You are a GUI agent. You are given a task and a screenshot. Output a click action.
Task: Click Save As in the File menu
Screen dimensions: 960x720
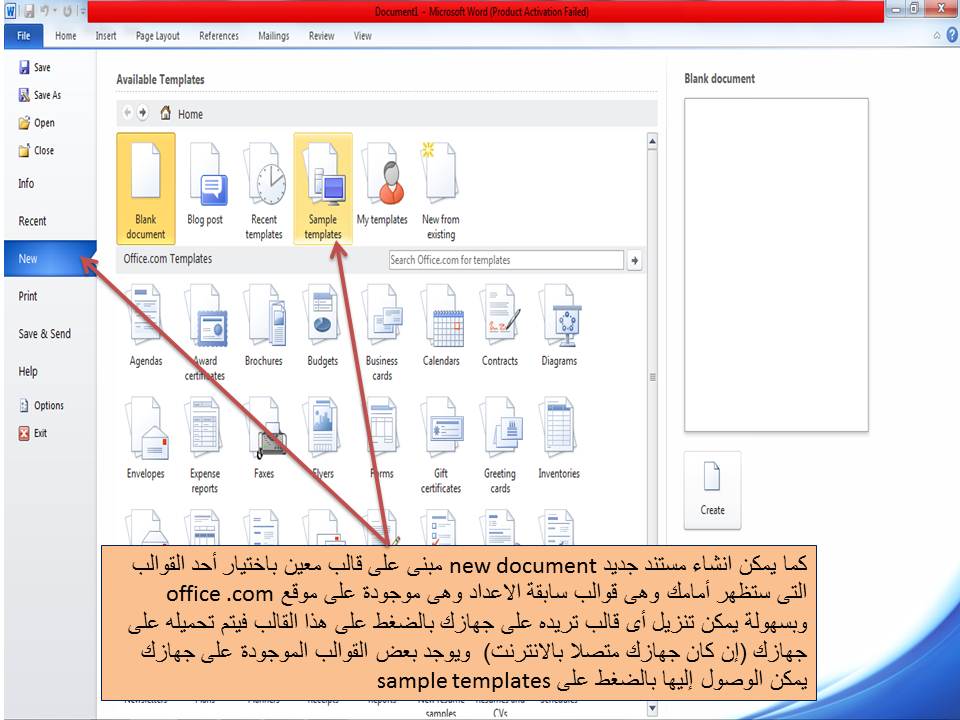(40, 95)
